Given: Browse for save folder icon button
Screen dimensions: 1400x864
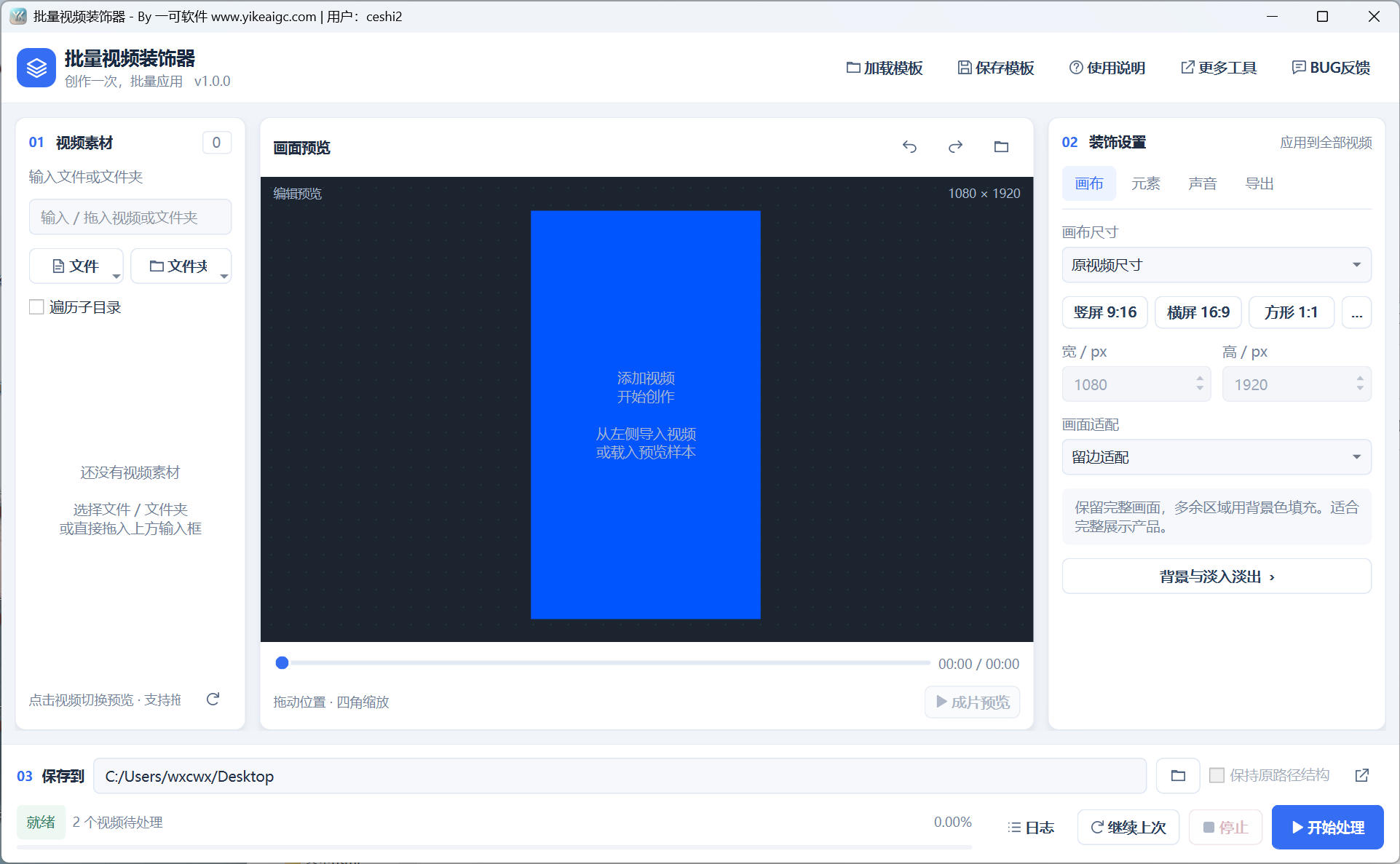Looking at the screenshot, I should [x=1177, y=776].
